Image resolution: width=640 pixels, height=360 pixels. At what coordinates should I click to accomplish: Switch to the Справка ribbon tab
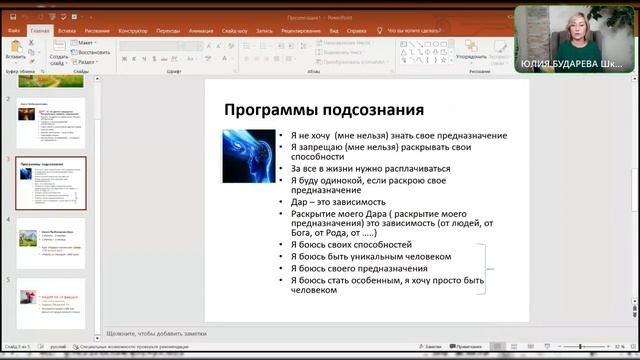click(356, 31)
